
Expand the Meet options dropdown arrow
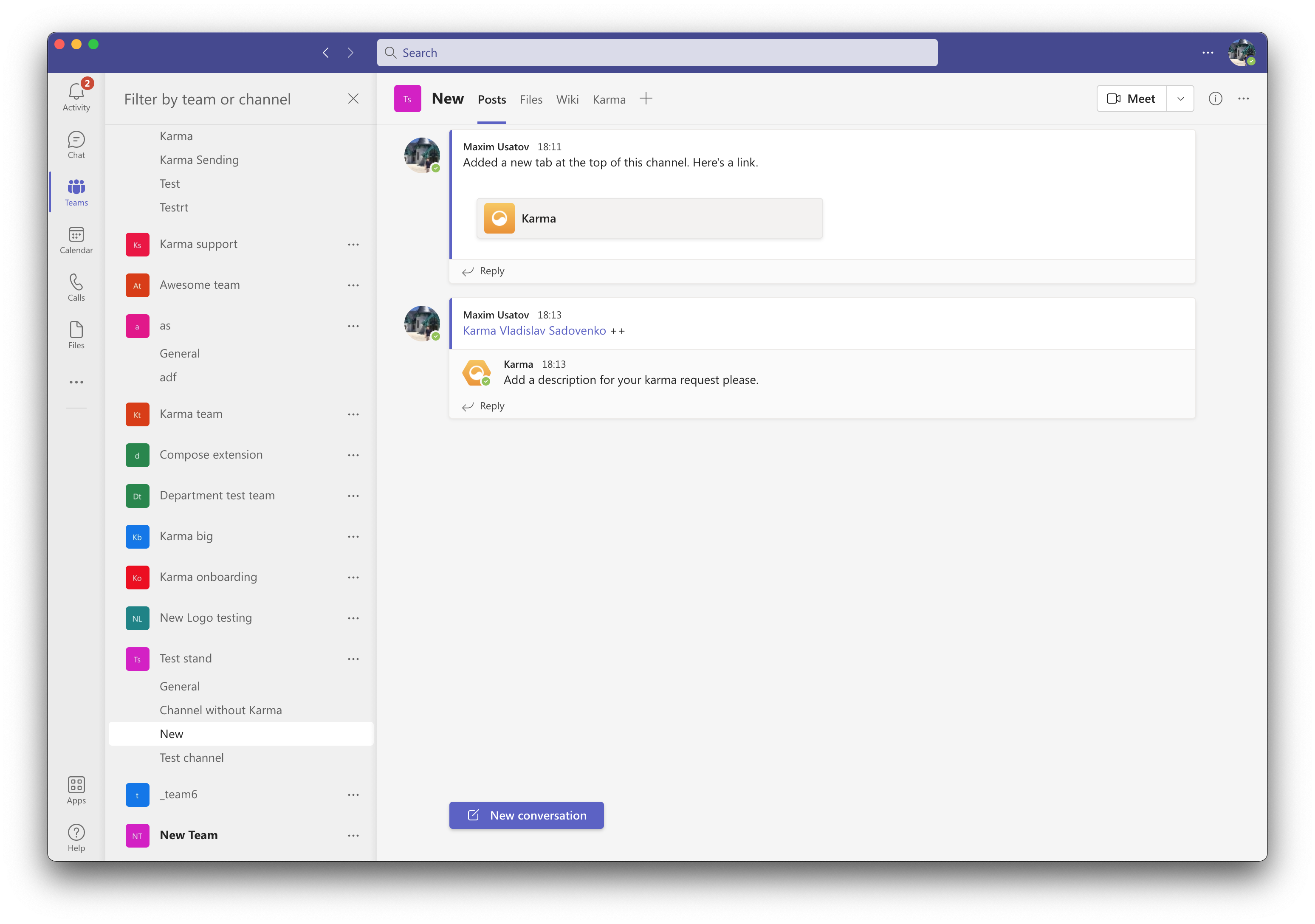tap(1180, 99)
